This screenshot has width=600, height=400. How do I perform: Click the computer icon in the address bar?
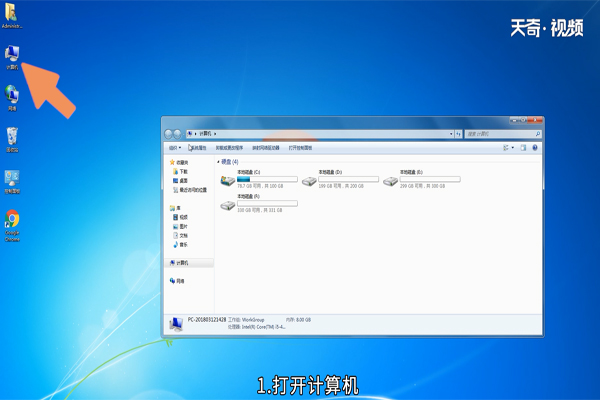pyautogui.click(x=190, y=134)
